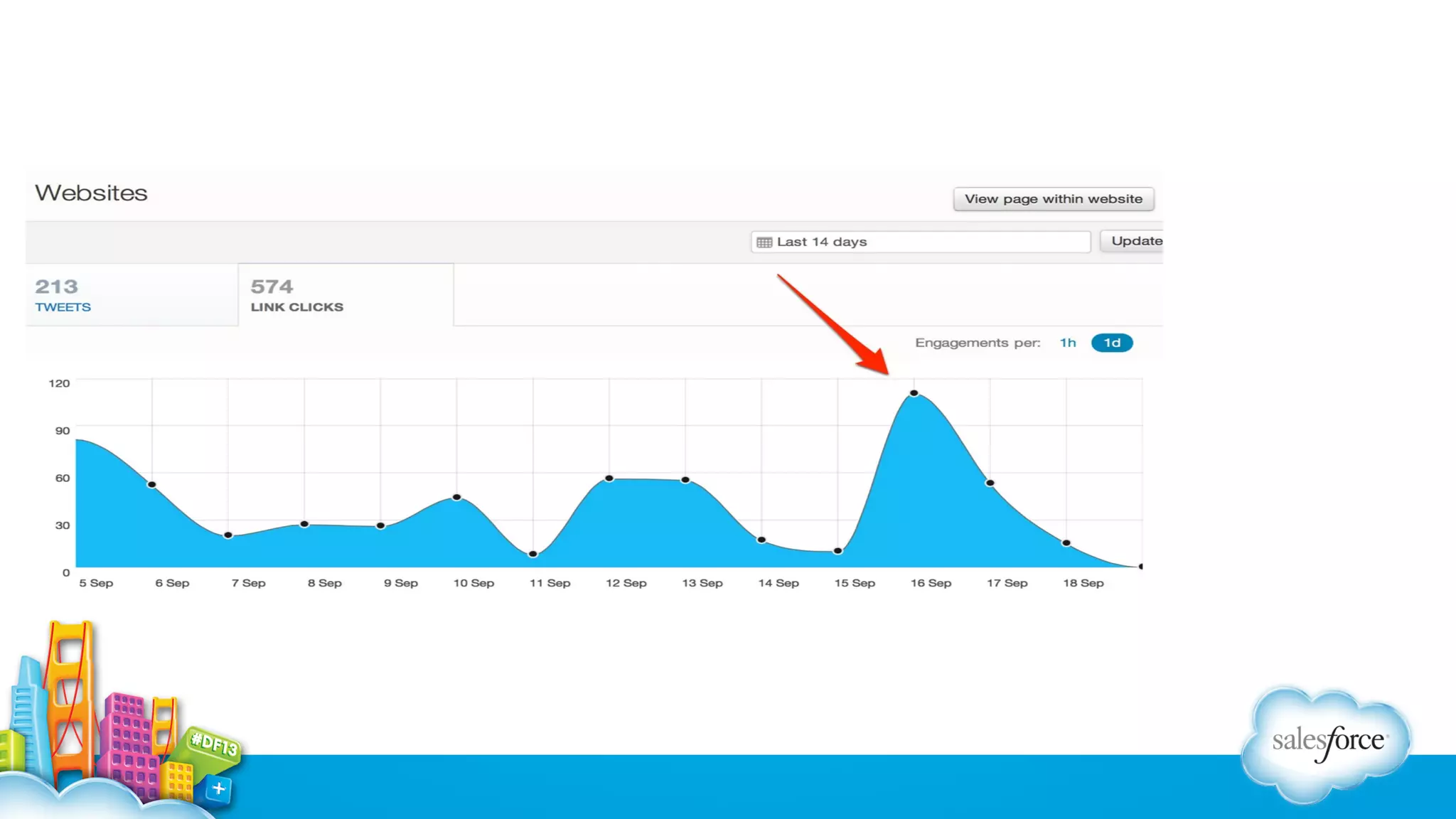Click the 10 Sep data point
1456x819 pixels.
456,497
